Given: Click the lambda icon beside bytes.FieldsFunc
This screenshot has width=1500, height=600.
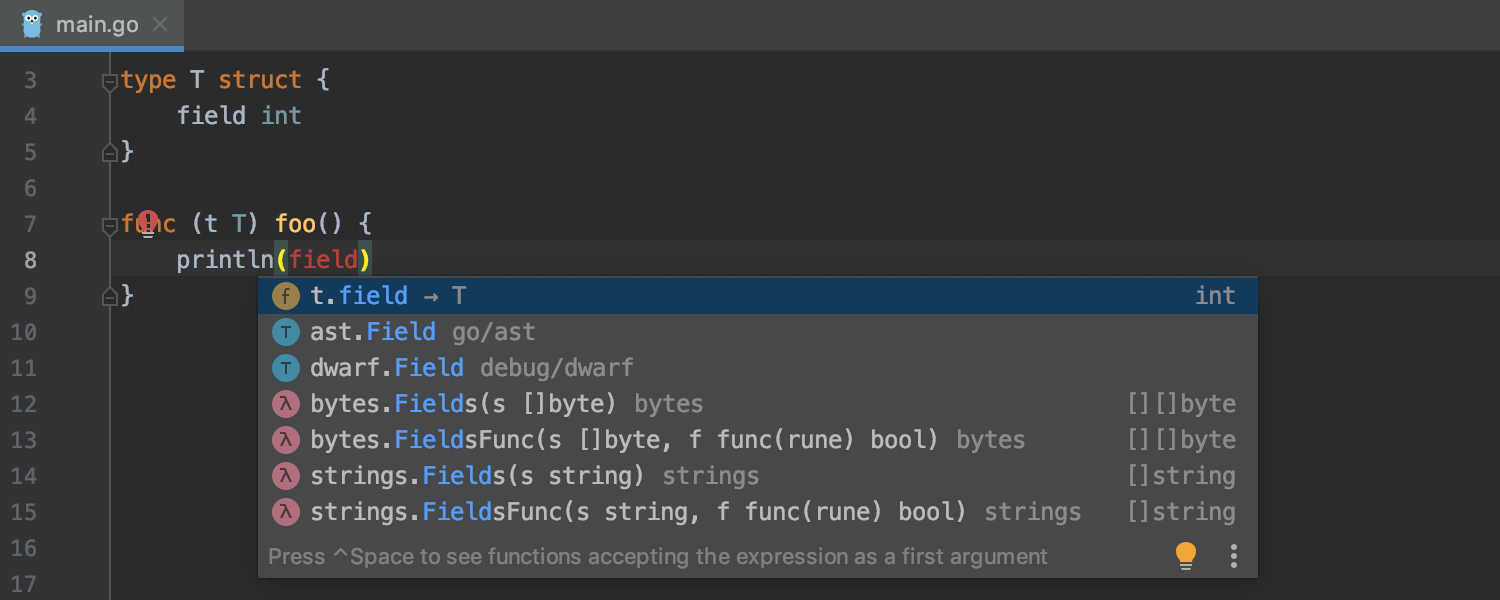Looking at the screenshot, I should (286, 440).
